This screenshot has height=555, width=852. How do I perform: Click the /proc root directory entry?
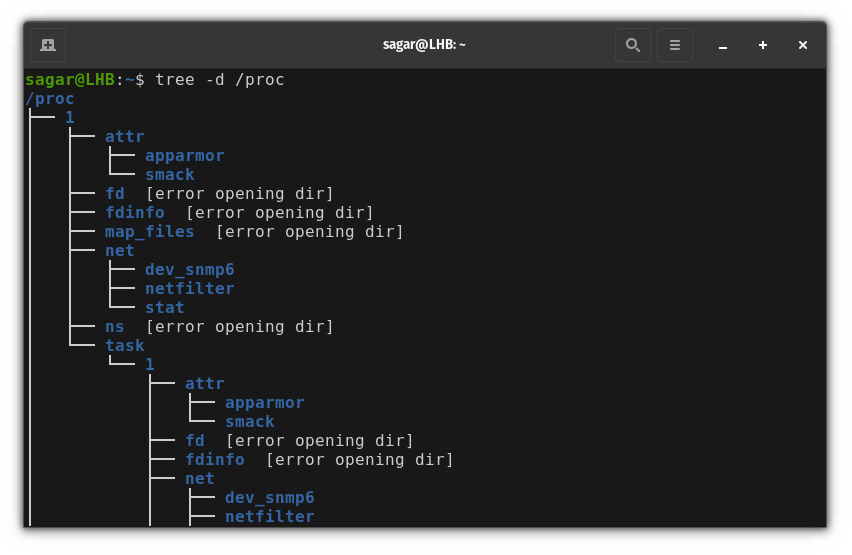tap(49, 99)
